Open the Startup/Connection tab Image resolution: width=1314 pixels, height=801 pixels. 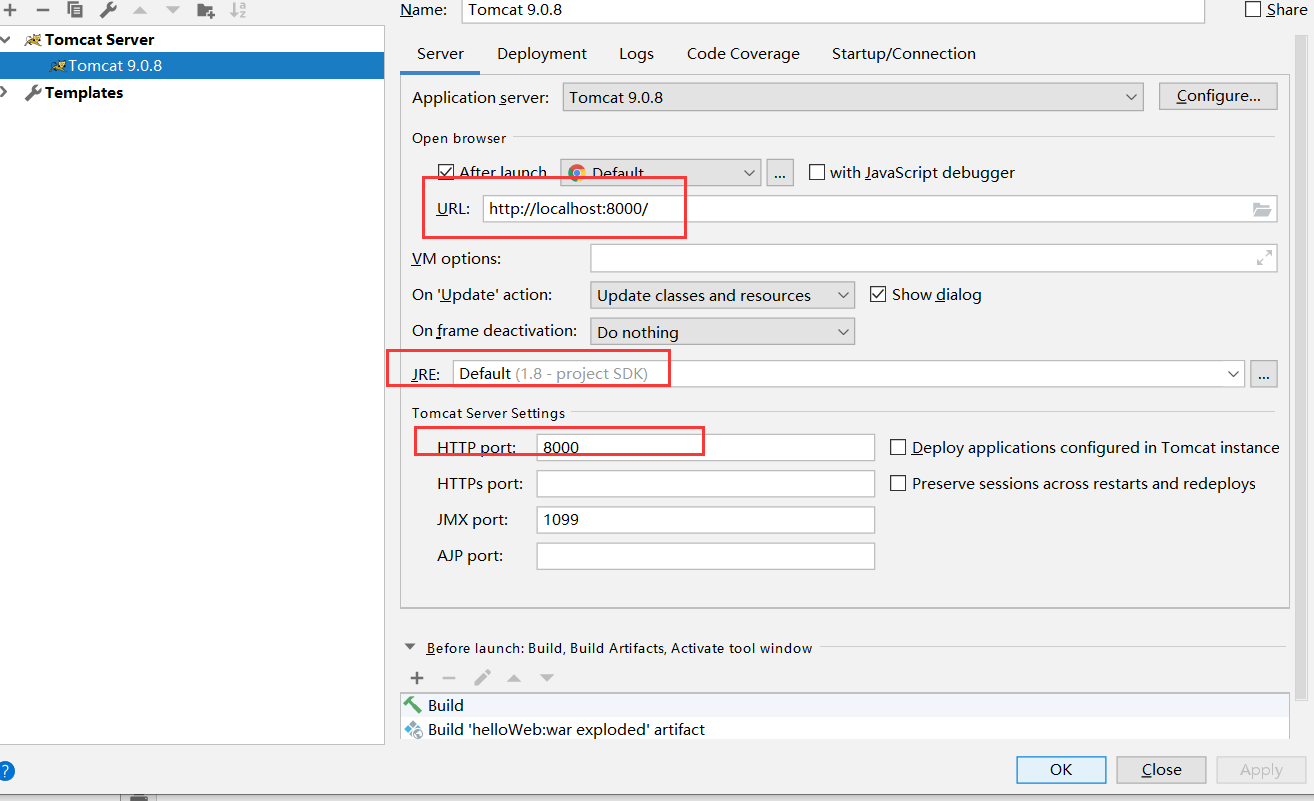903,54
